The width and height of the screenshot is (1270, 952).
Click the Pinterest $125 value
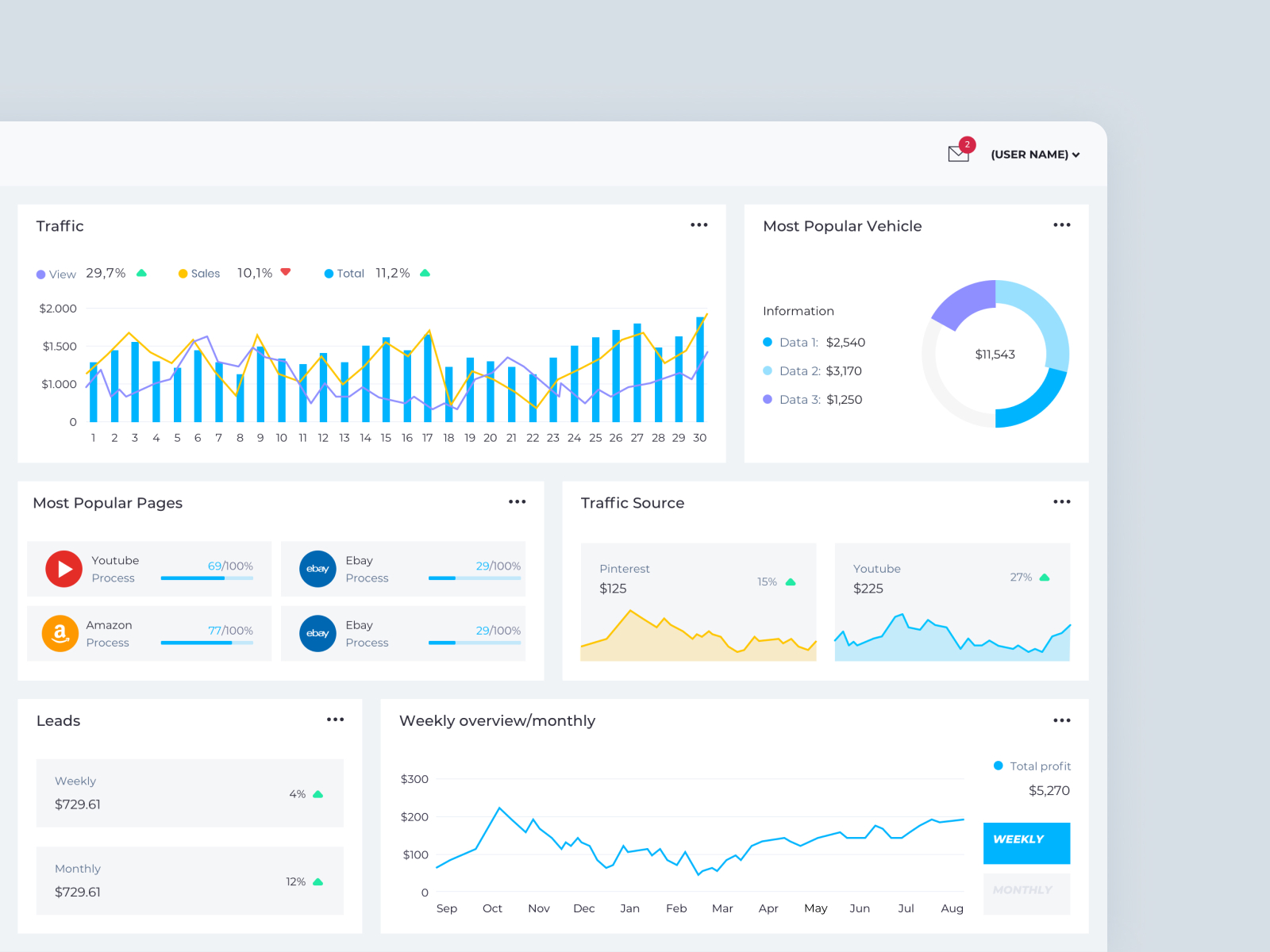pos(613,589)
